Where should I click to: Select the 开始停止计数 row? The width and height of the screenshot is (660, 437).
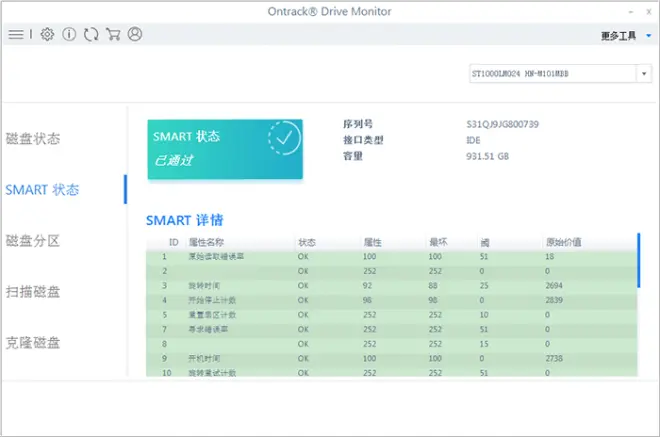coord(391,300)
